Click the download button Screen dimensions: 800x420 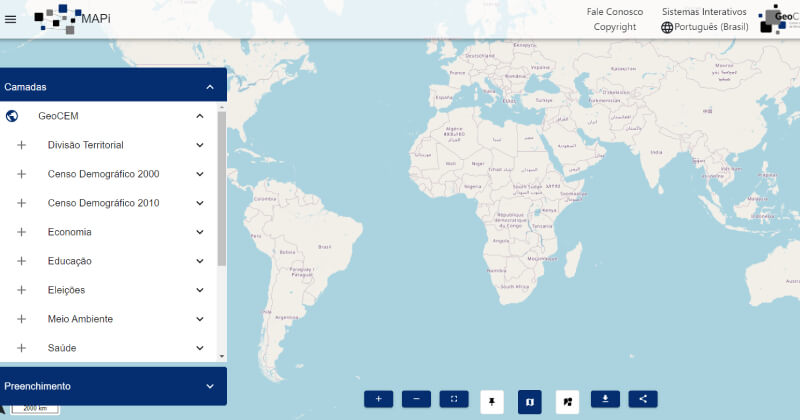(605, 399)
